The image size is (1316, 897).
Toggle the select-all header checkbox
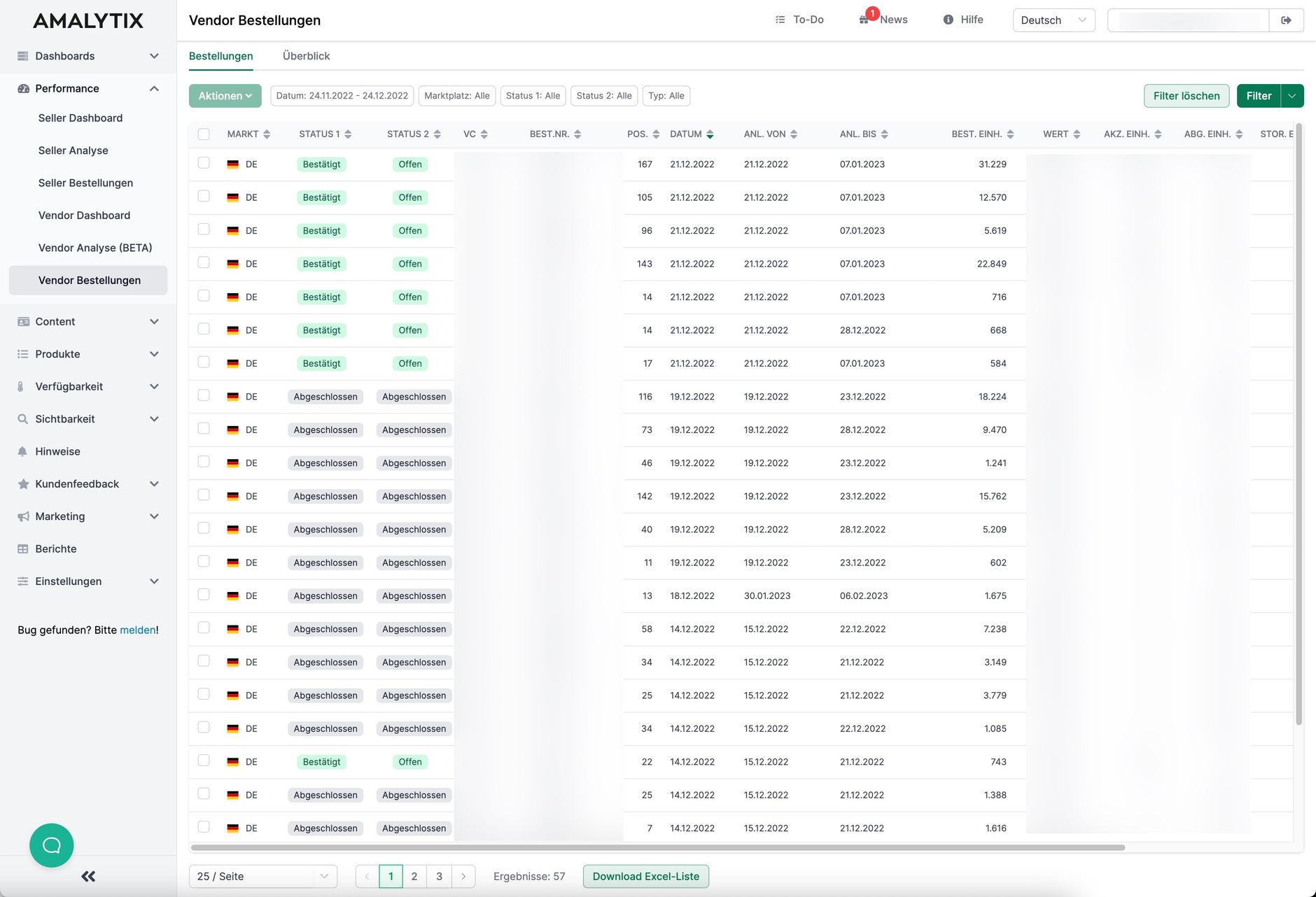(x=204, y=134)
